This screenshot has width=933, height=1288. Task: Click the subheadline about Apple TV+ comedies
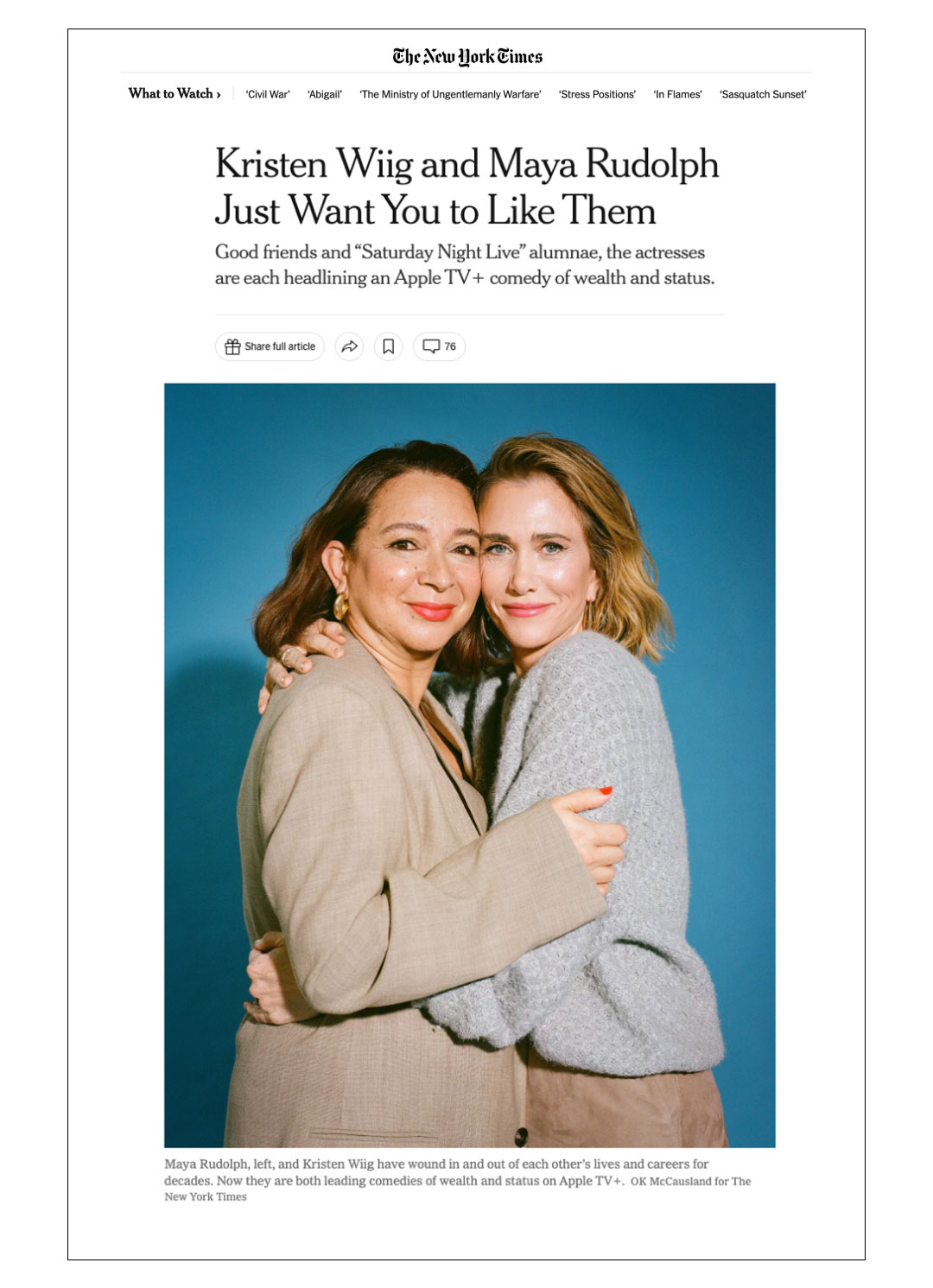(x=465, y=264)
